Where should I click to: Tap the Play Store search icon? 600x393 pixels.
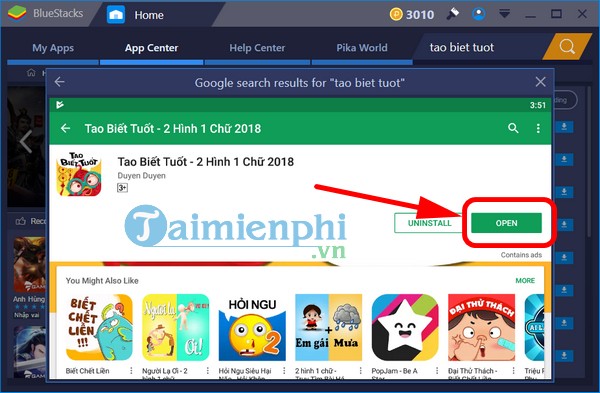click(513, 128)
